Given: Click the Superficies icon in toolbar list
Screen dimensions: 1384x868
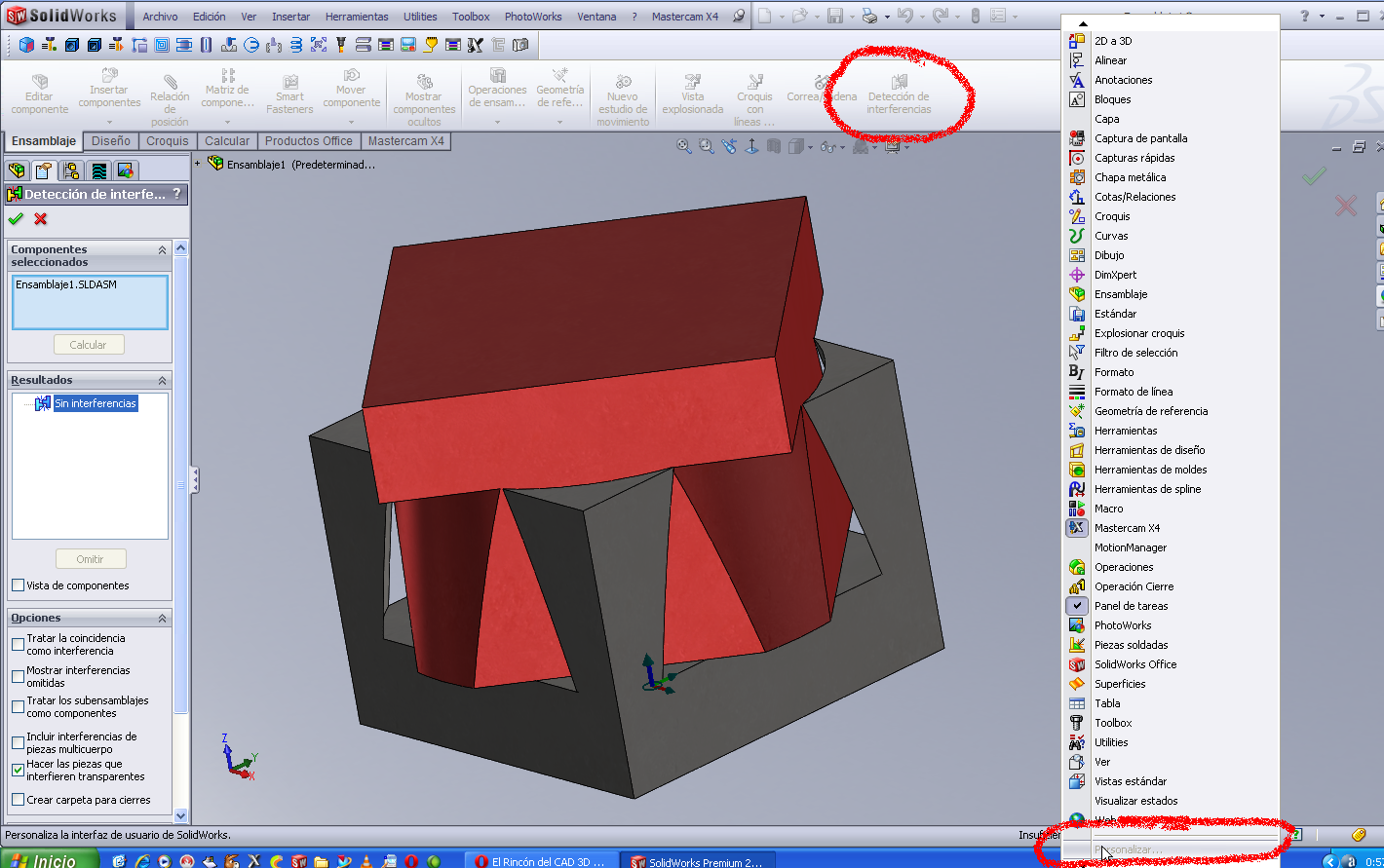Looking at the screenshot, I should (x=1076, y=684).
